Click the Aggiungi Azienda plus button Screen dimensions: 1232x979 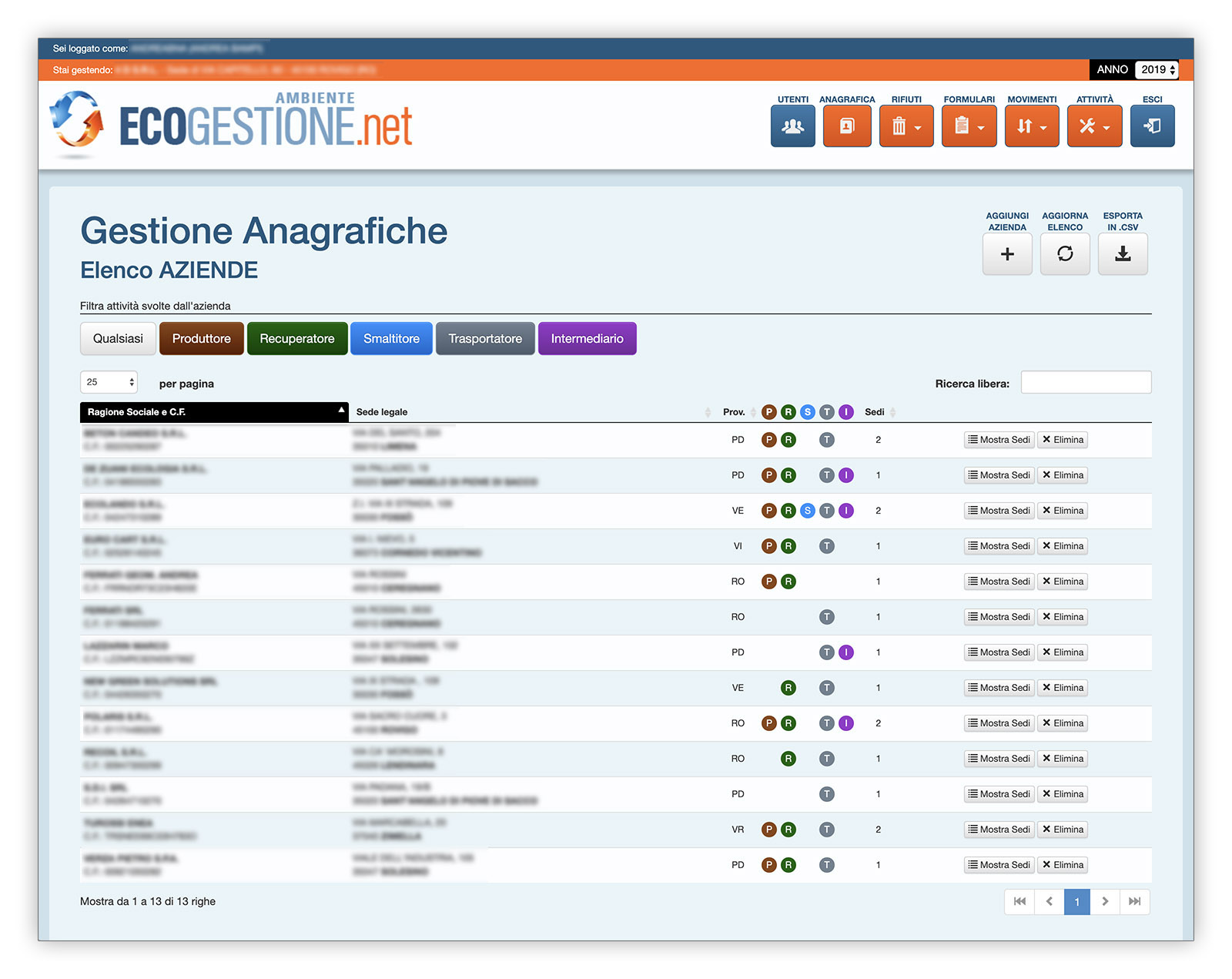1007,254
